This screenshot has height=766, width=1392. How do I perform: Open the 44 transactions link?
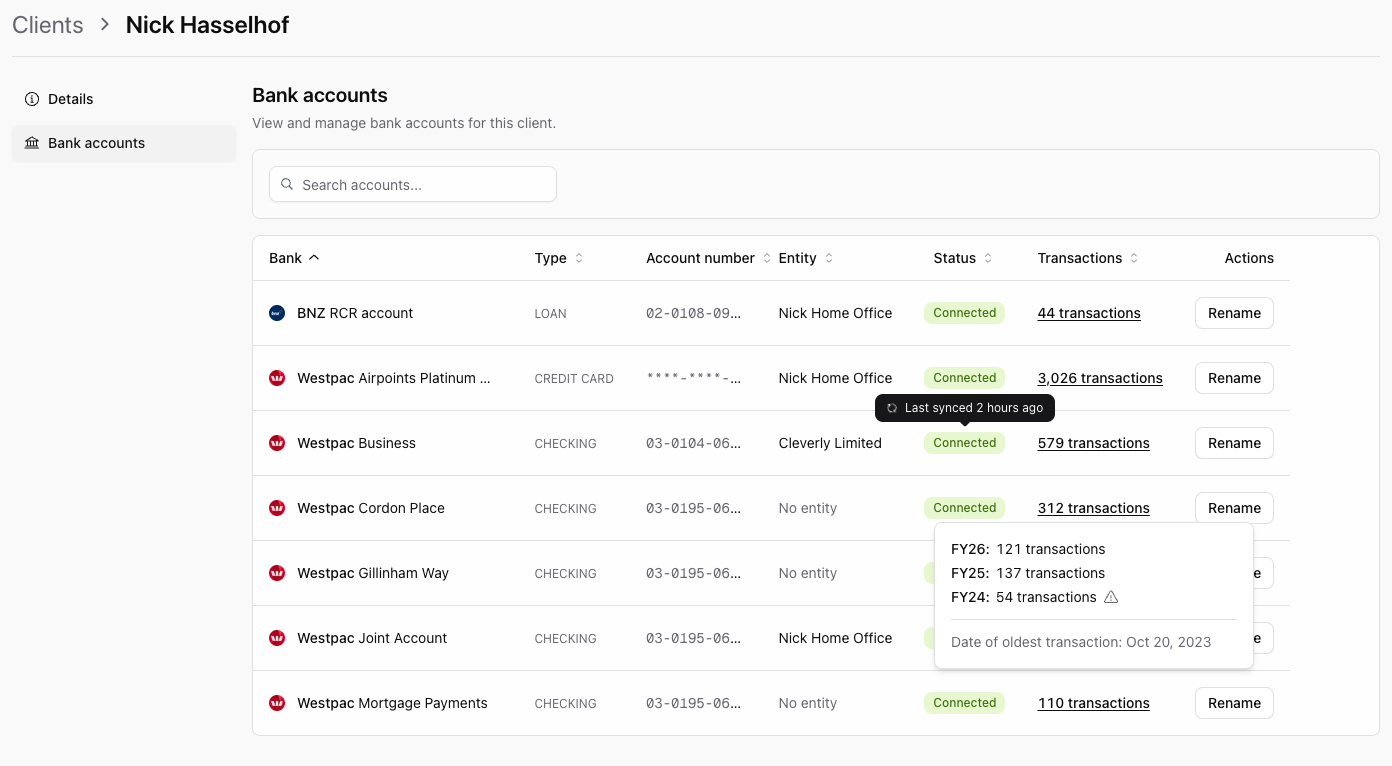coord(1089,313)
